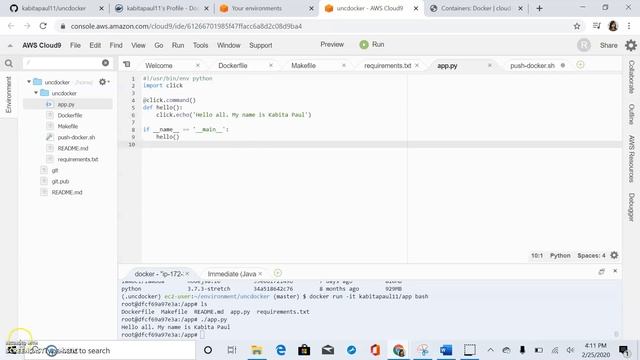Bookmark this page star icon
Screen dimensions: 640x360
577,26
